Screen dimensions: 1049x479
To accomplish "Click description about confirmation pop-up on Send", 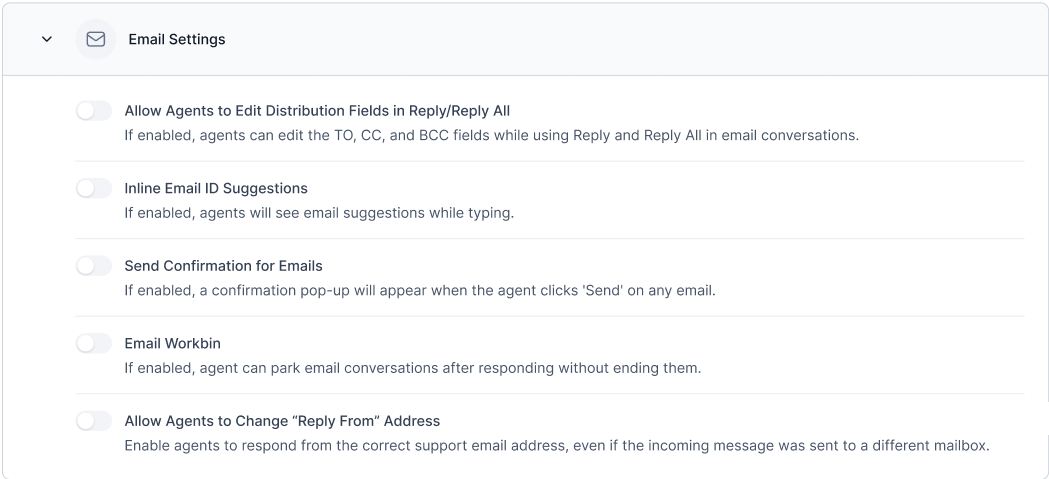I will (420, 291).
